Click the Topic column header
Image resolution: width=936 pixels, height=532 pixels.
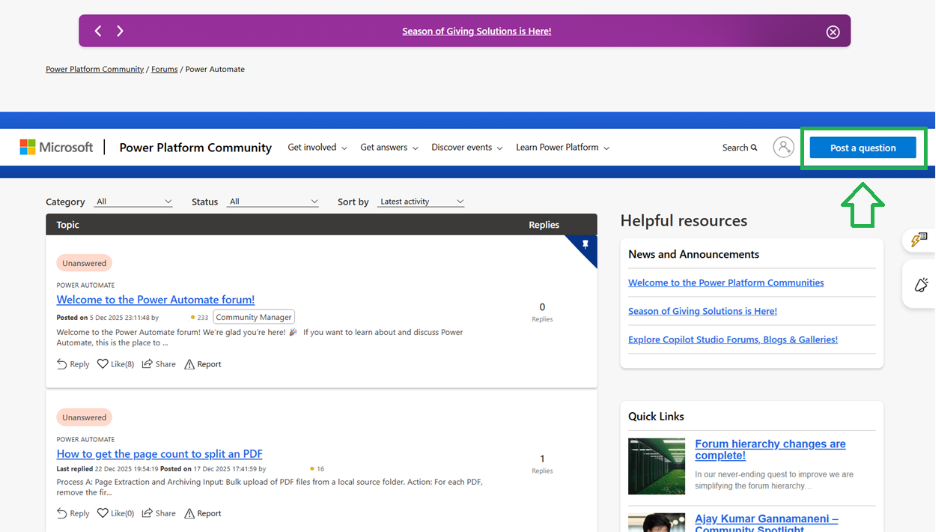point(67,225)
